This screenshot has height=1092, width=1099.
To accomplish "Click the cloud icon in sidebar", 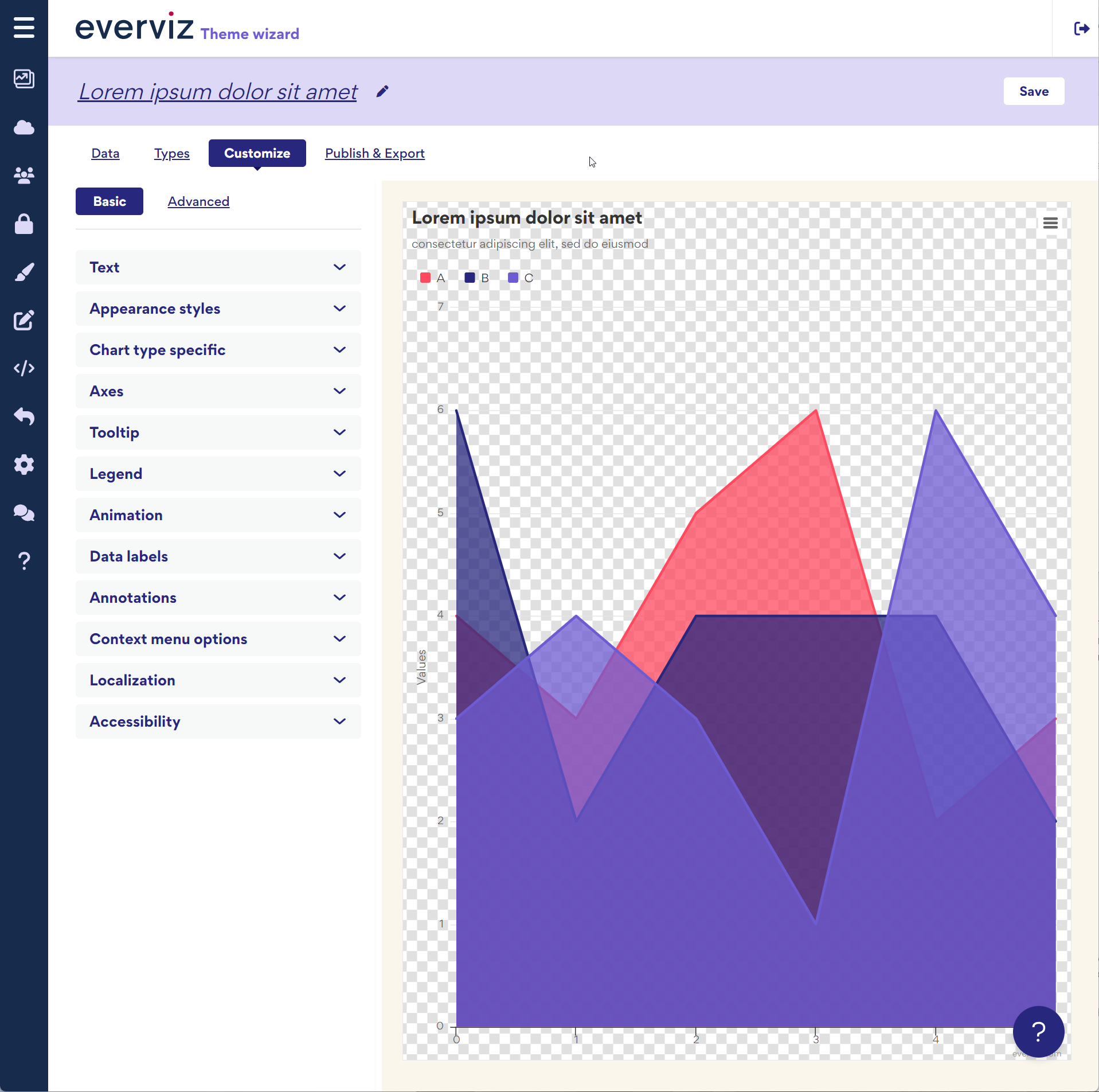I will (x=24, y=127).
